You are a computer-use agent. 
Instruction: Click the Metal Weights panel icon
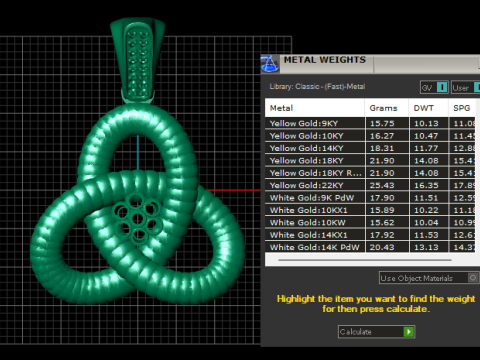(x=270, y=64)
